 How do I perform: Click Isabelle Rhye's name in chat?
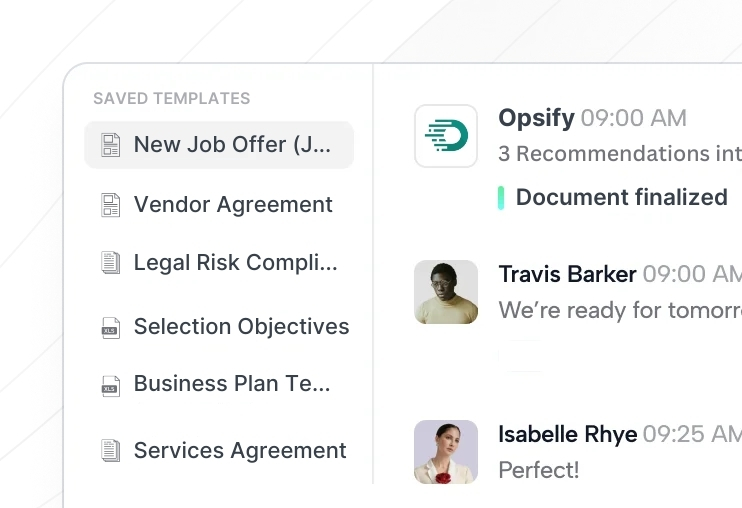567,434
